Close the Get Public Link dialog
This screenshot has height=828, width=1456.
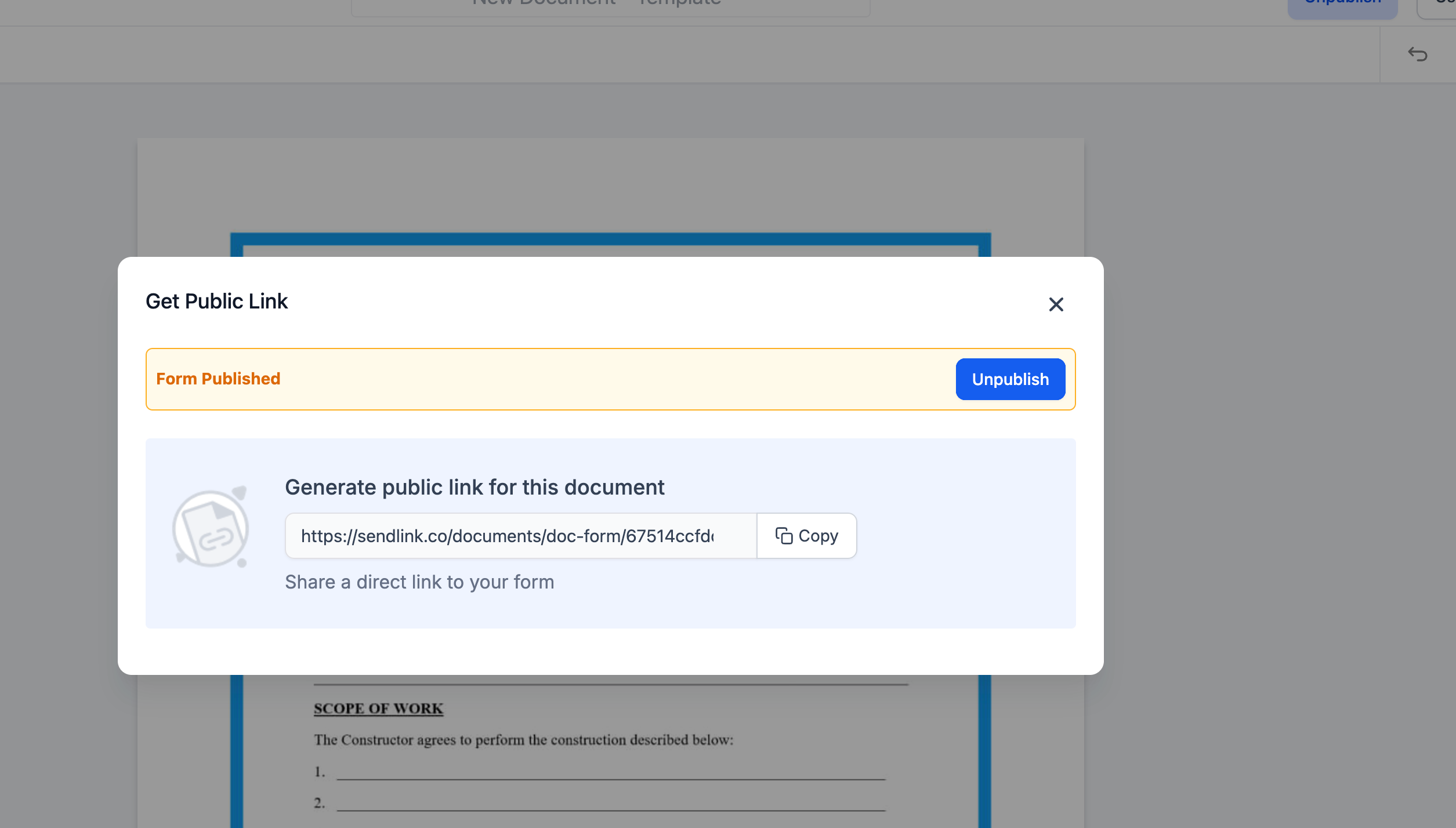pos(1056,304)
